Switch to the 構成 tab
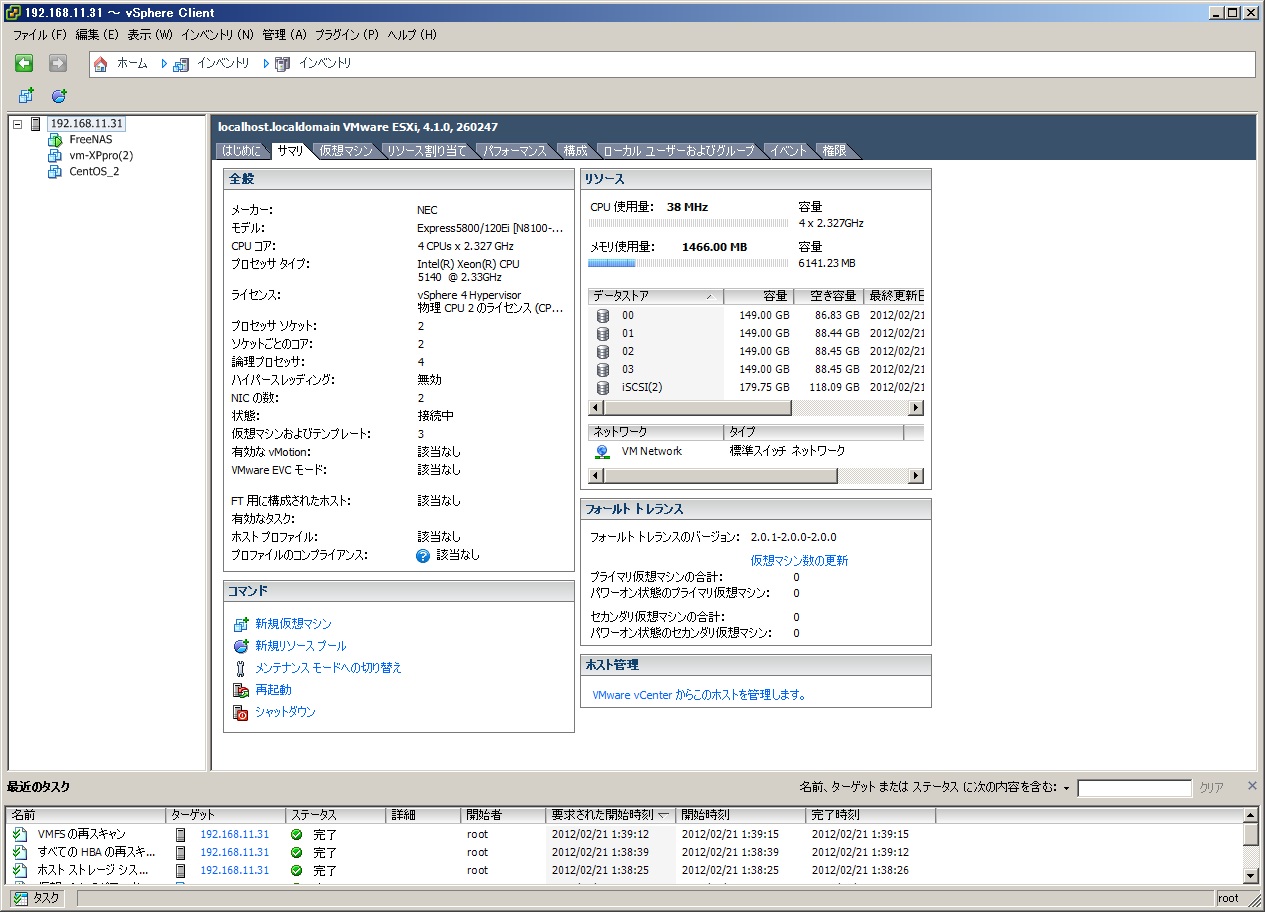1265x912 pixels. tap(575, 151)
